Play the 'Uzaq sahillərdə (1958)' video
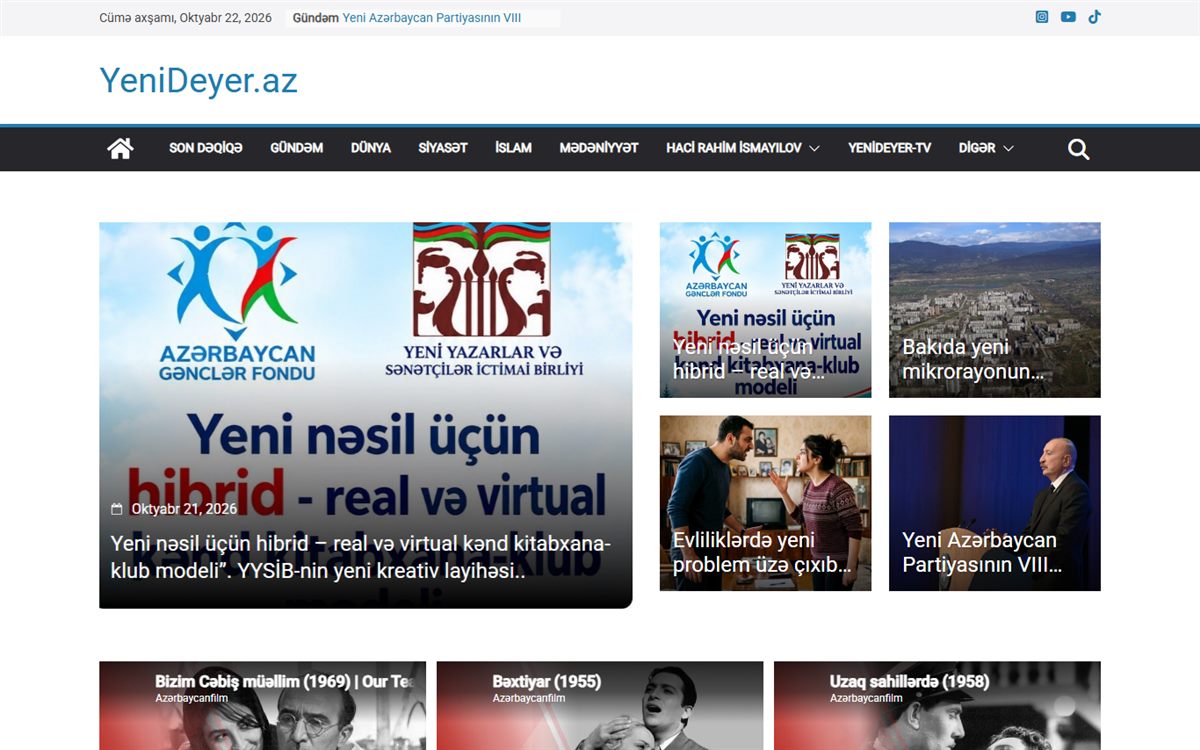This screenshot has width=1200, height=750. tap(937, 706)
